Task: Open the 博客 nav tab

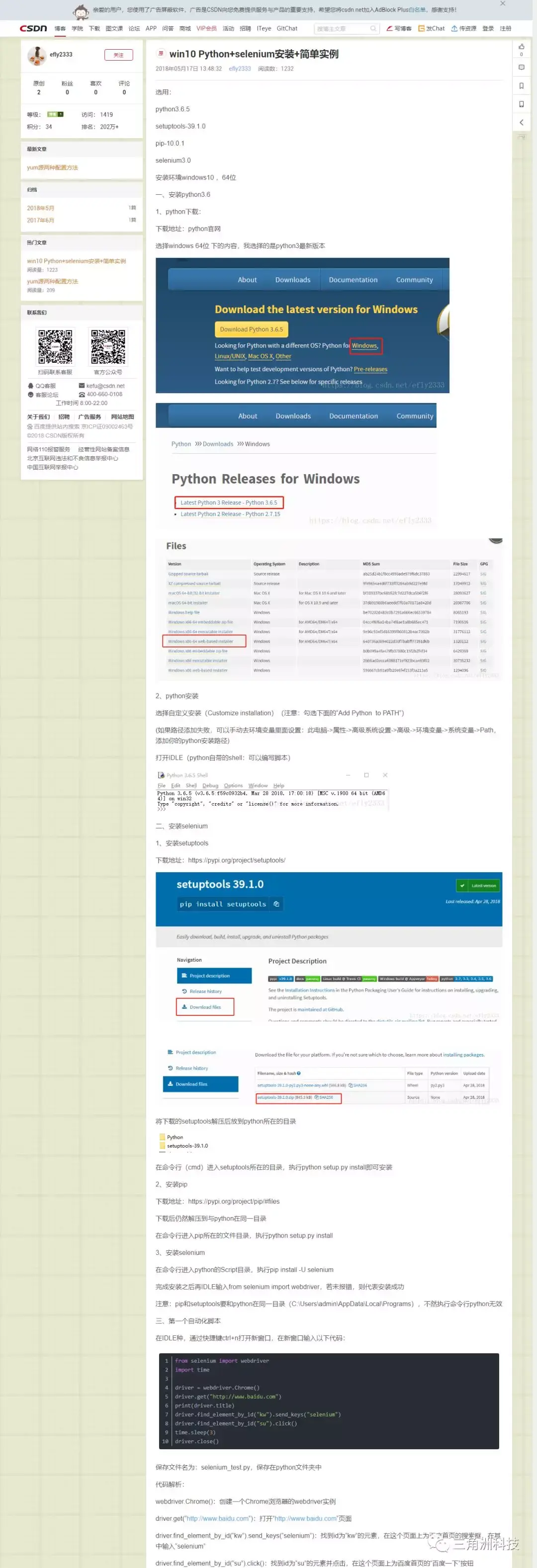Action: click(x=60, y=29)
